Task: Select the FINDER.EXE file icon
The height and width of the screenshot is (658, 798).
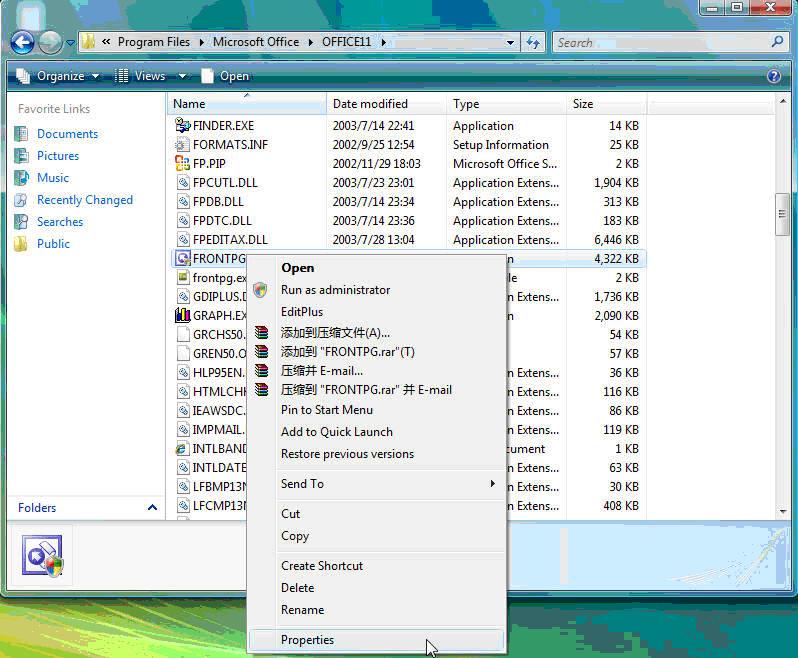Action: coord(182,125)
